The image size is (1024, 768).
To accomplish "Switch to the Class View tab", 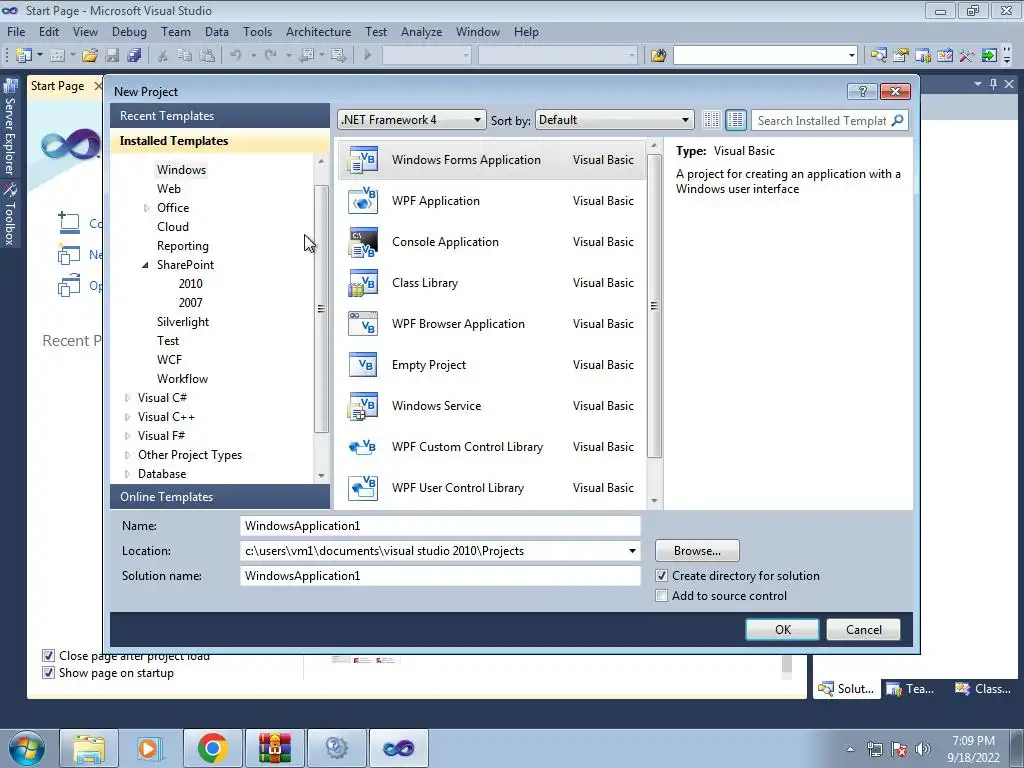I will pos(983,689).
